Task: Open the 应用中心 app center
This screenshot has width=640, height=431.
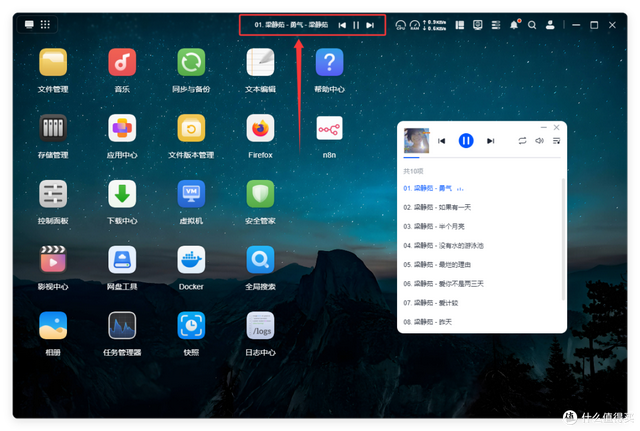Action: click(122, 128)
